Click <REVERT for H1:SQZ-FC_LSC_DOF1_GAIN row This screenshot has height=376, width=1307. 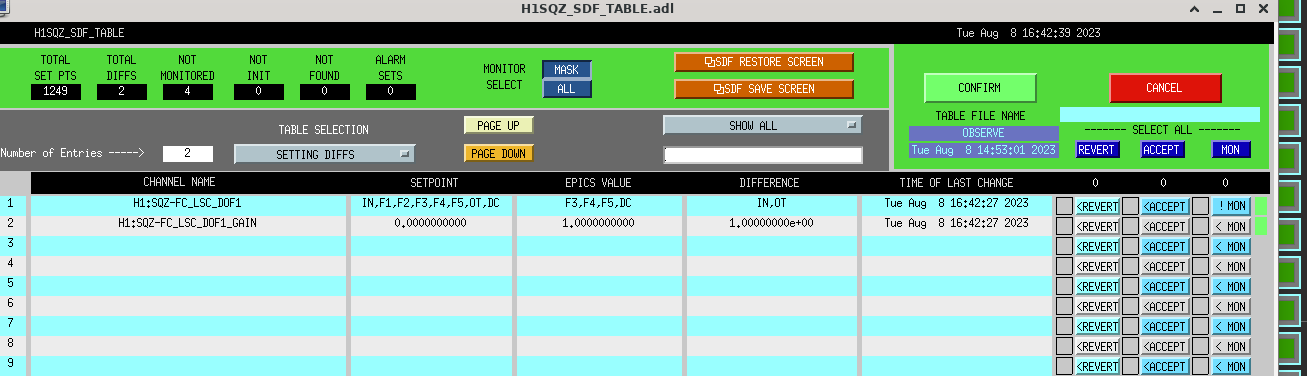coord(1097,226)
